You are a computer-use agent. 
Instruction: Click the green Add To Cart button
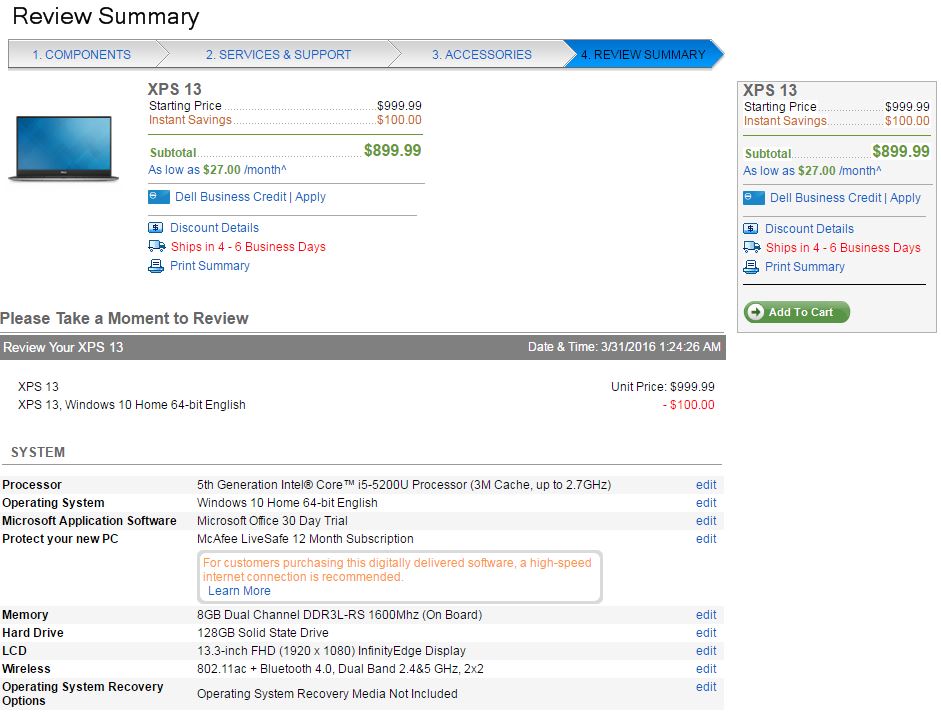797,312
